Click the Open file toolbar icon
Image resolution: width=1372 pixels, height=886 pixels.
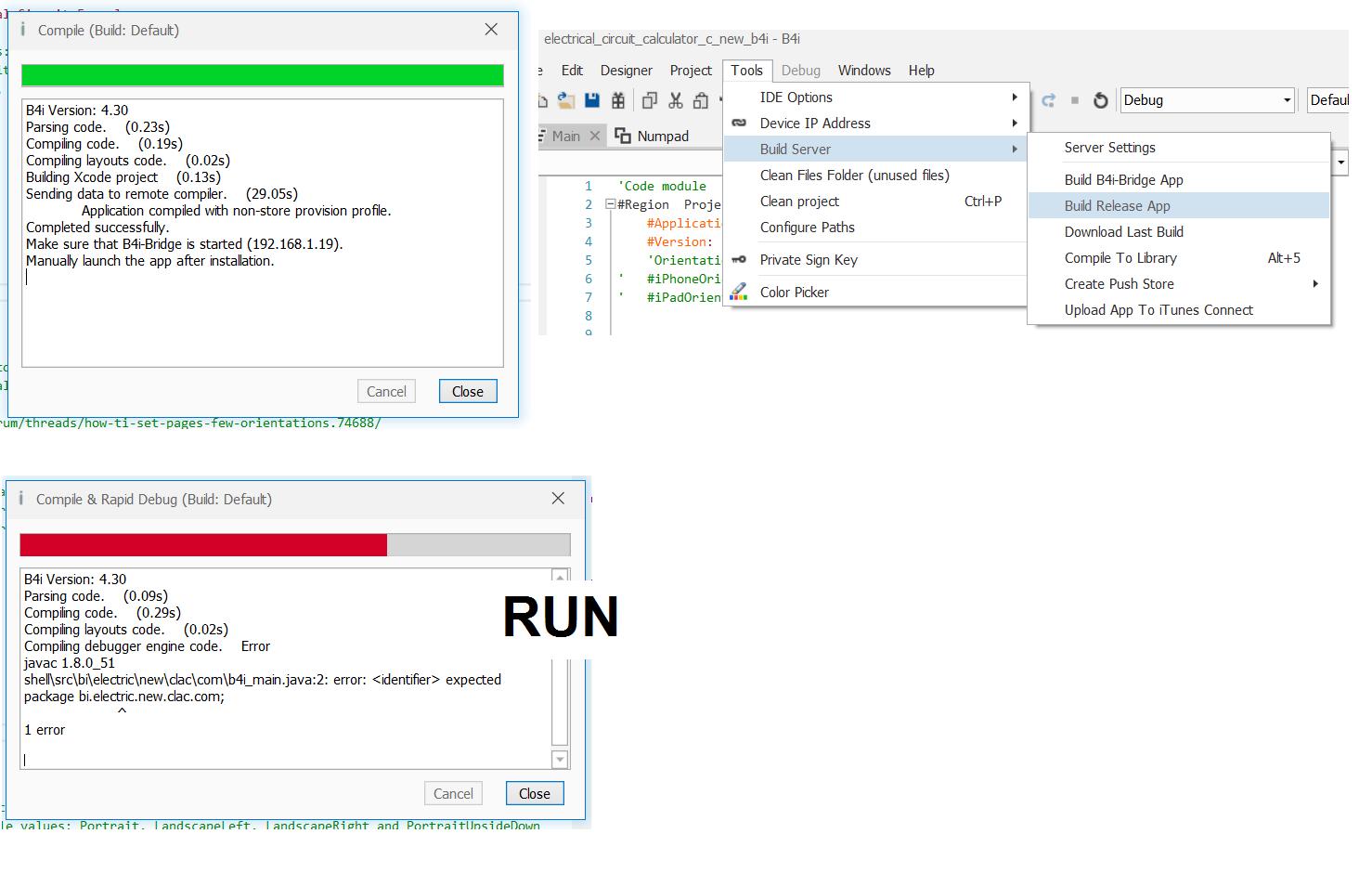pos(565,100)
